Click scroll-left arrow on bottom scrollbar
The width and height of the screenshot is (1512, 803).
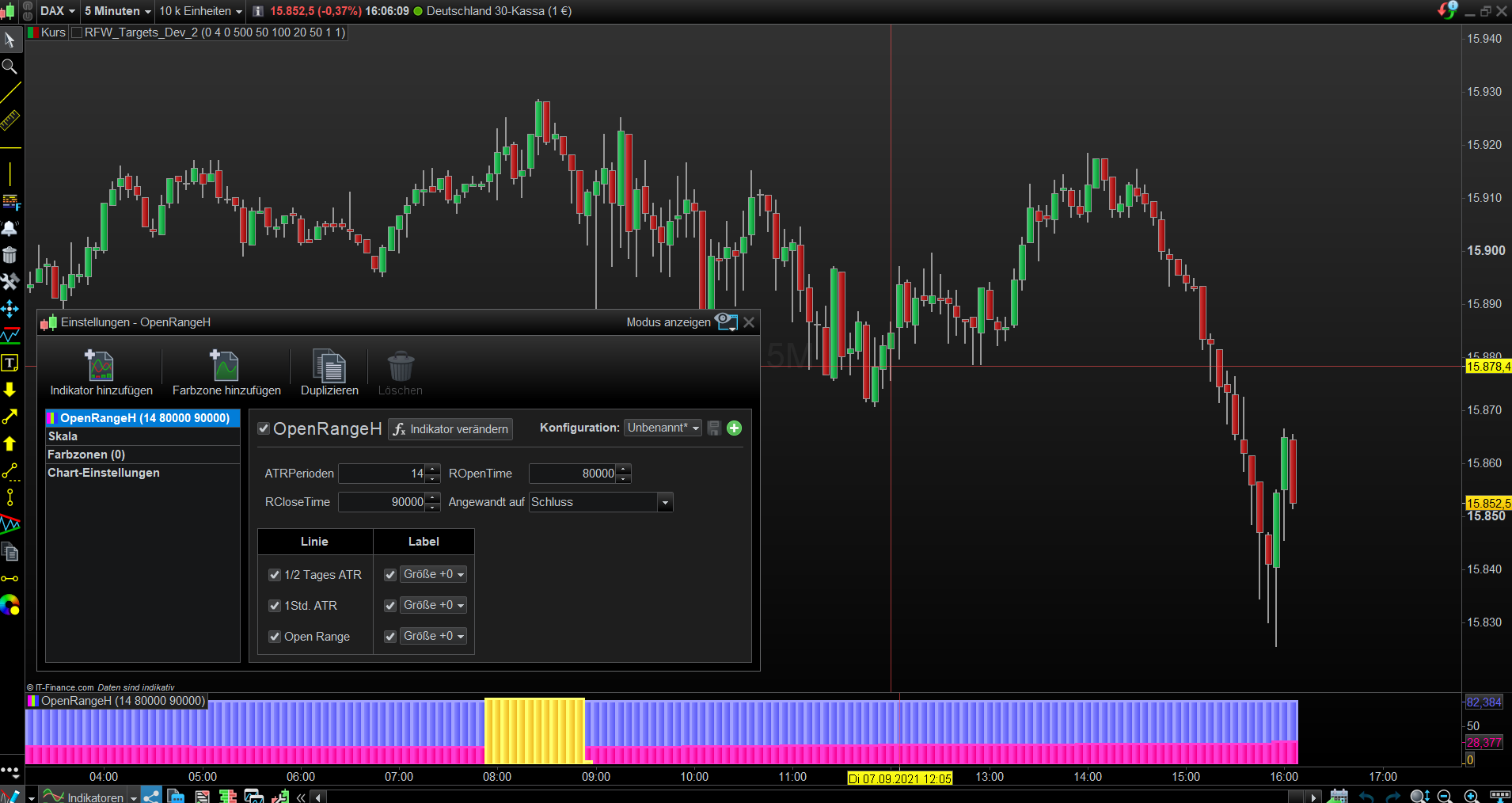pyautogui.click(x=318, y=797)
